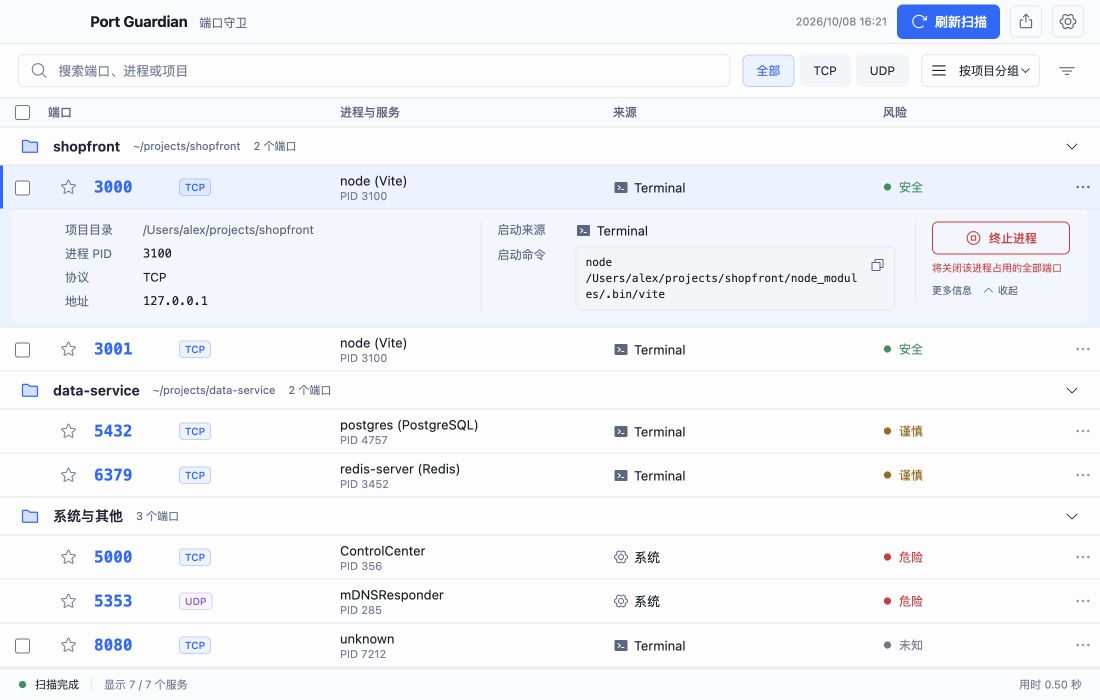This screenshot has height=700, width=1100.
Task: Select the 全部 filter tab
Action: 768,71
